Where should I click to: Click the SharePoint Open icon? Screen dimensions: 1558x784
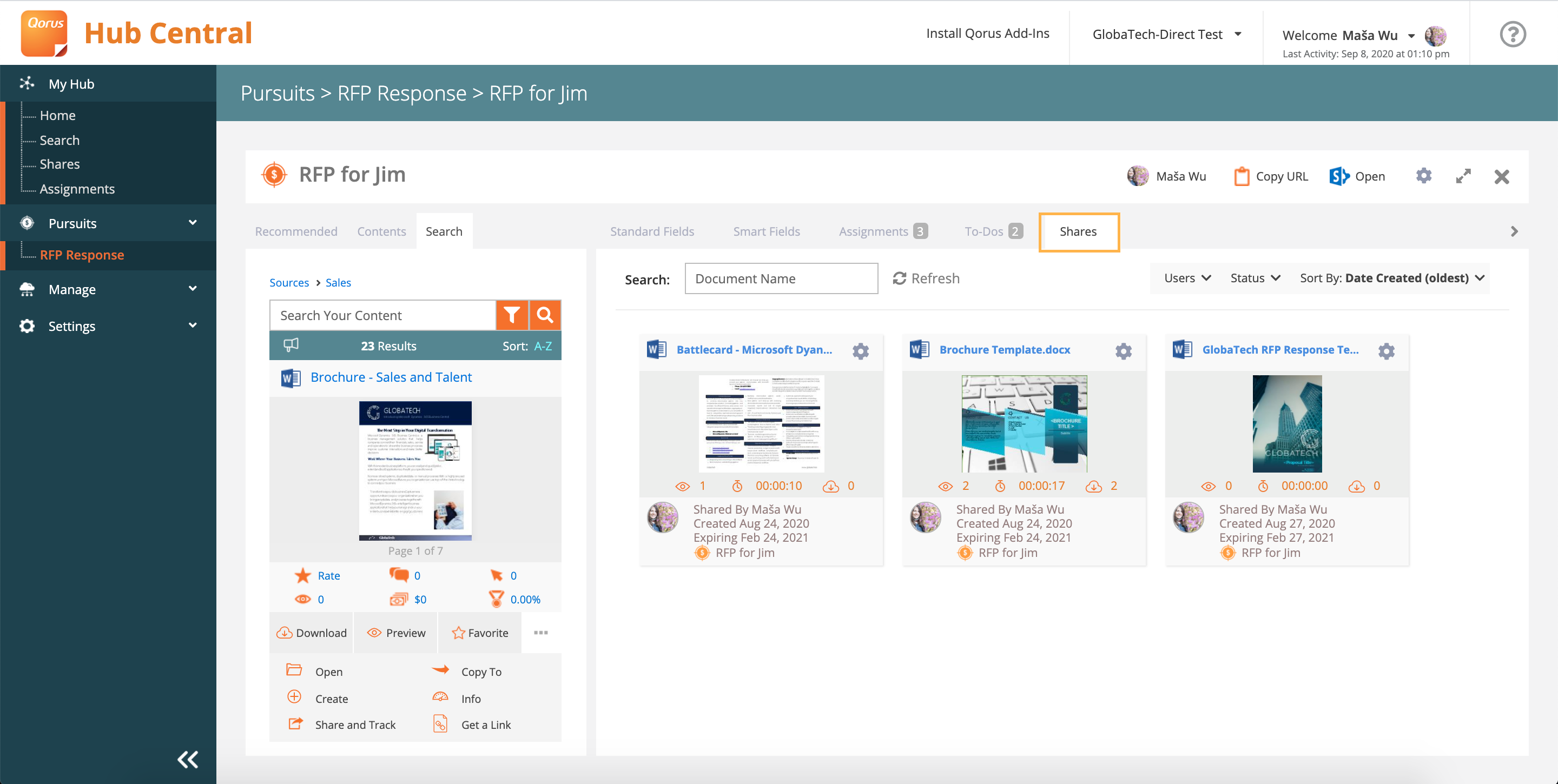[x=1339, y=176]
